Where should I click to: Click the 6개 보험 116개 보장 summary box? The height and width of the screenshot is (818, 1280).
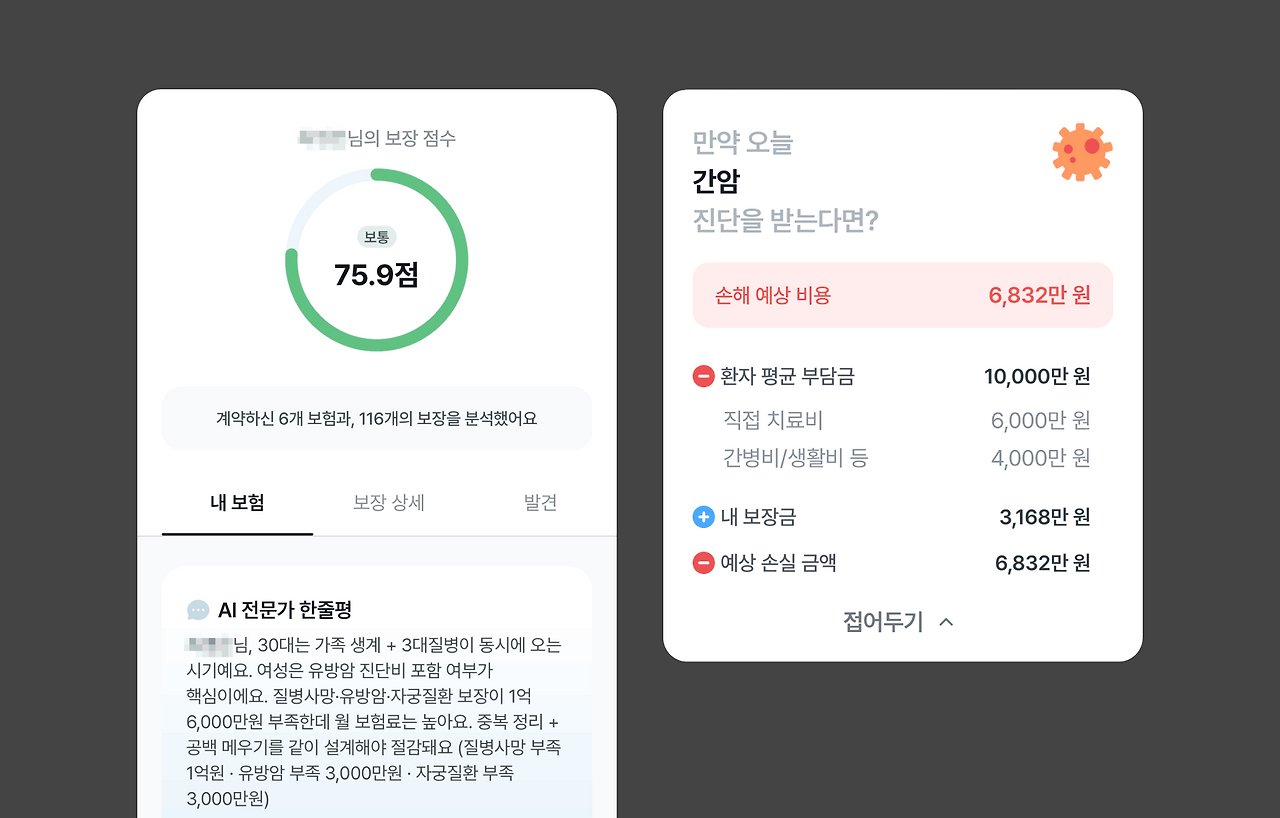(377, 418)
